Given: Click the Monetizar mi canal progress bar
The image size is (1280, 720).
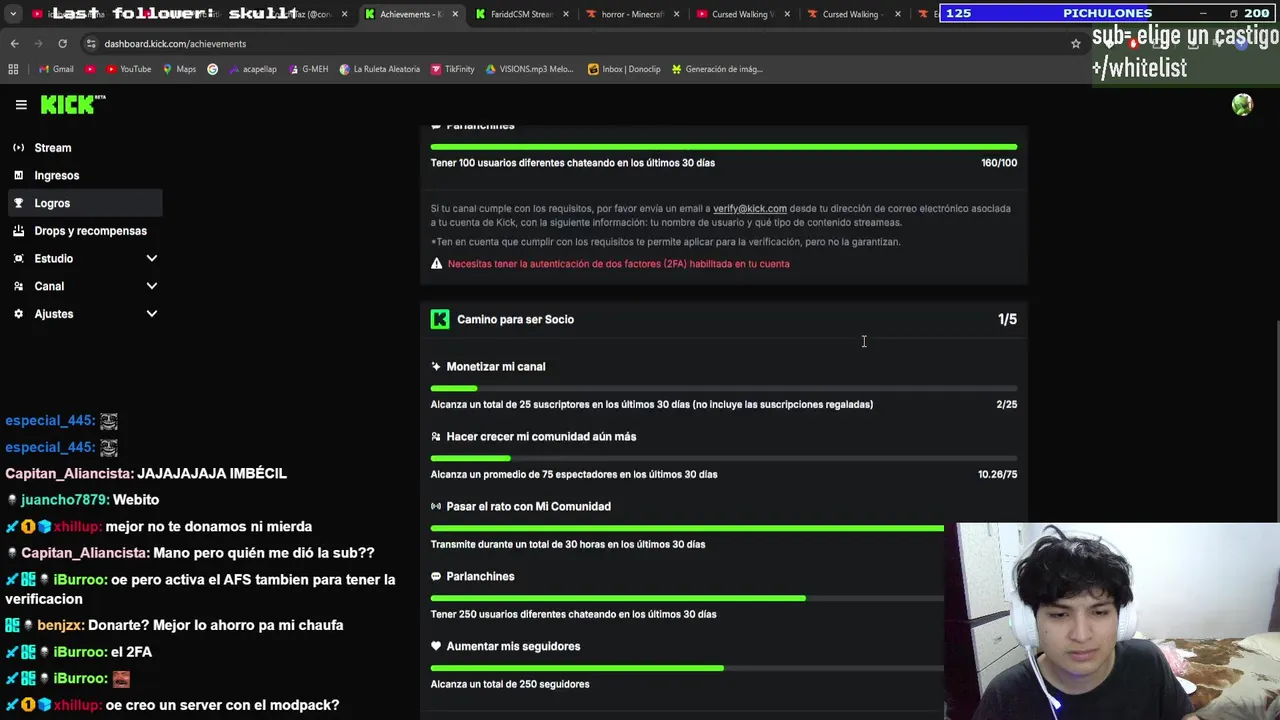Looking at the screenshot, I should pyautogui.click(x=724, y=388).
